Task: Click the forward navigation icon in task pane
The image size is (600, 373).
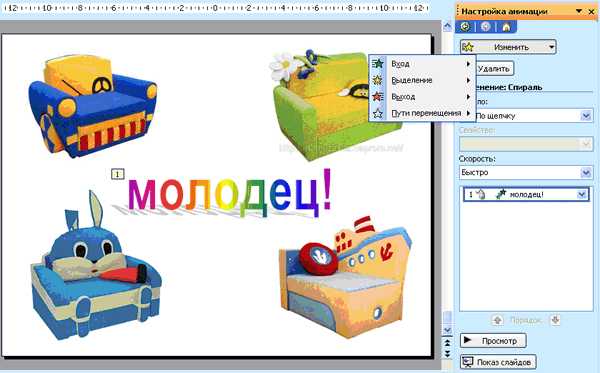Action: (486, 27)
